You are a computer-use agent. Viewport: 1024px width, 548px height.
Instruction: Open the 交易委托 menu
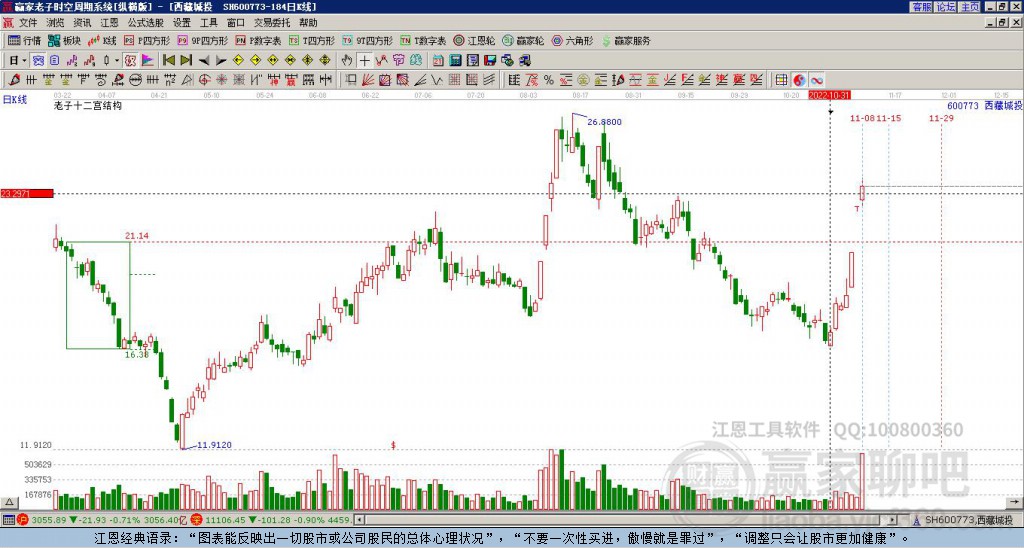pos(272,23)
